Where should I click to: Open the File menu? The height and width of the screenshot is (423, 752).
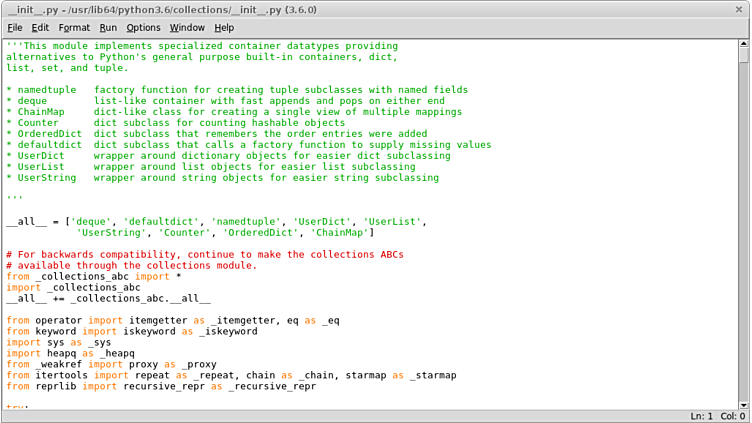pos(15,28)
